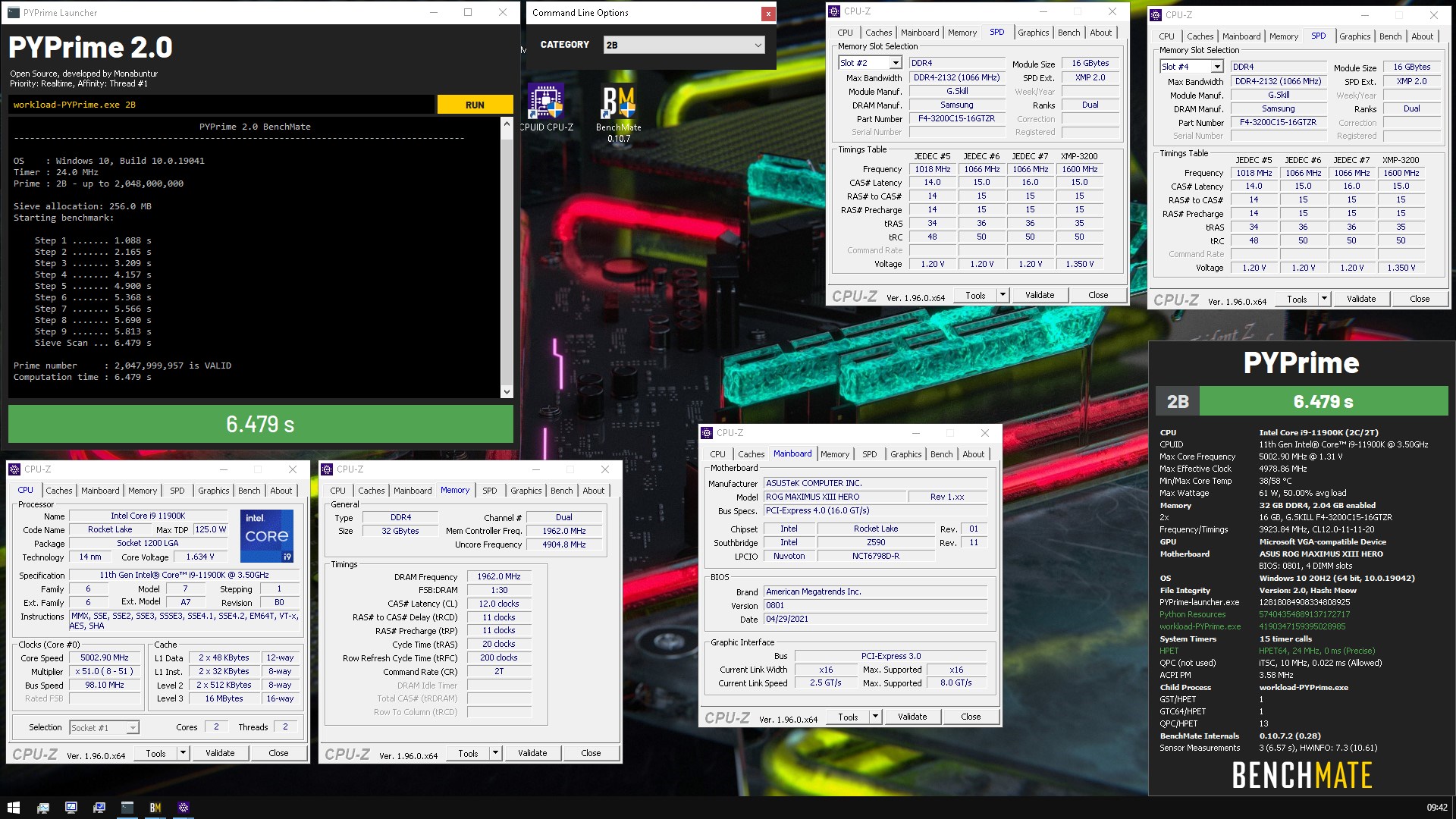The image size is (1456, 819).
Task: Click PYPrime console scrollbar up arrow
Action: [507, 124]
